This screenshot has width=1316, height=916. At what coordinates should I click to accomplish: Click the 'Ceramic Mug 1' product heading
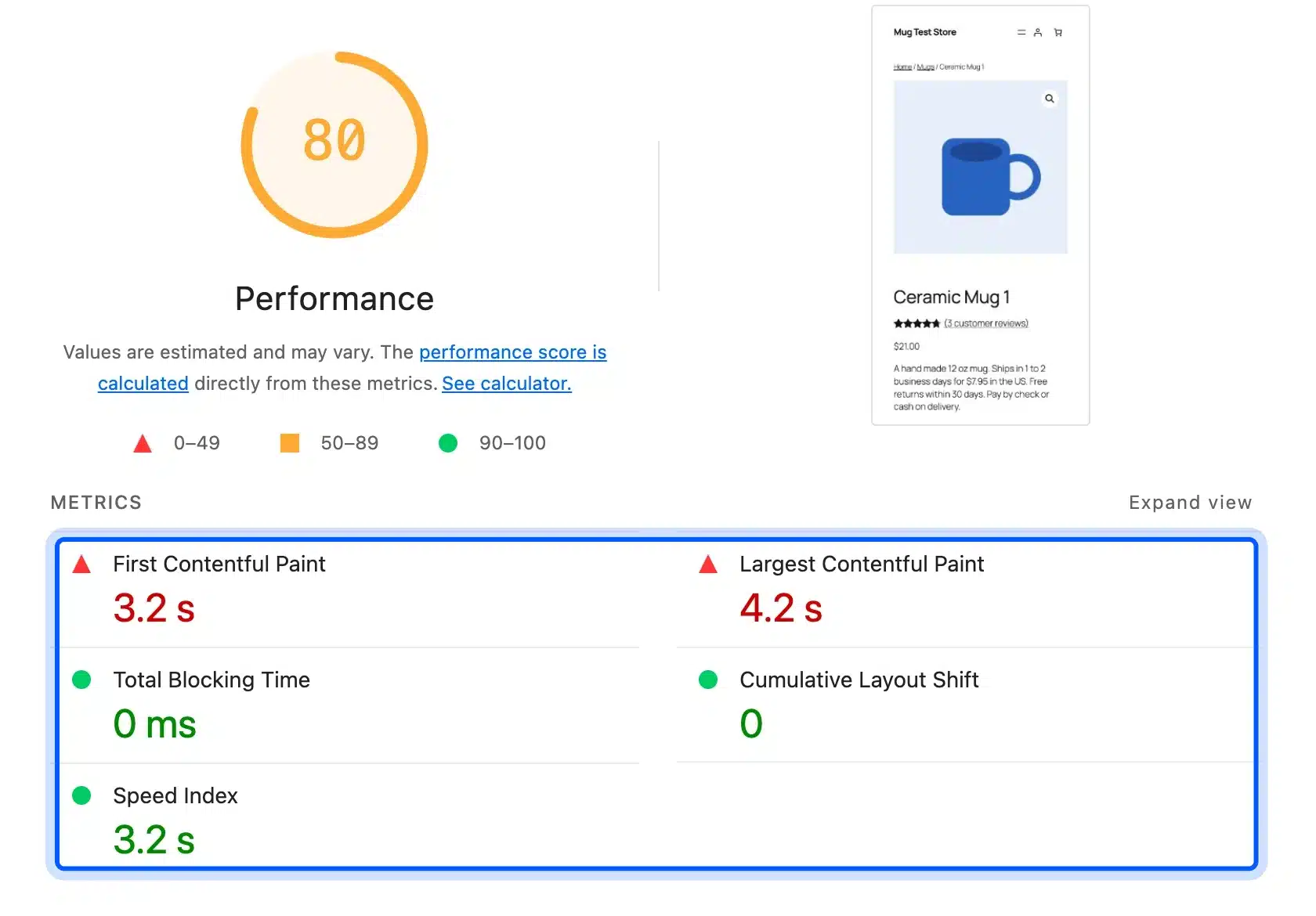click(952, 298)
